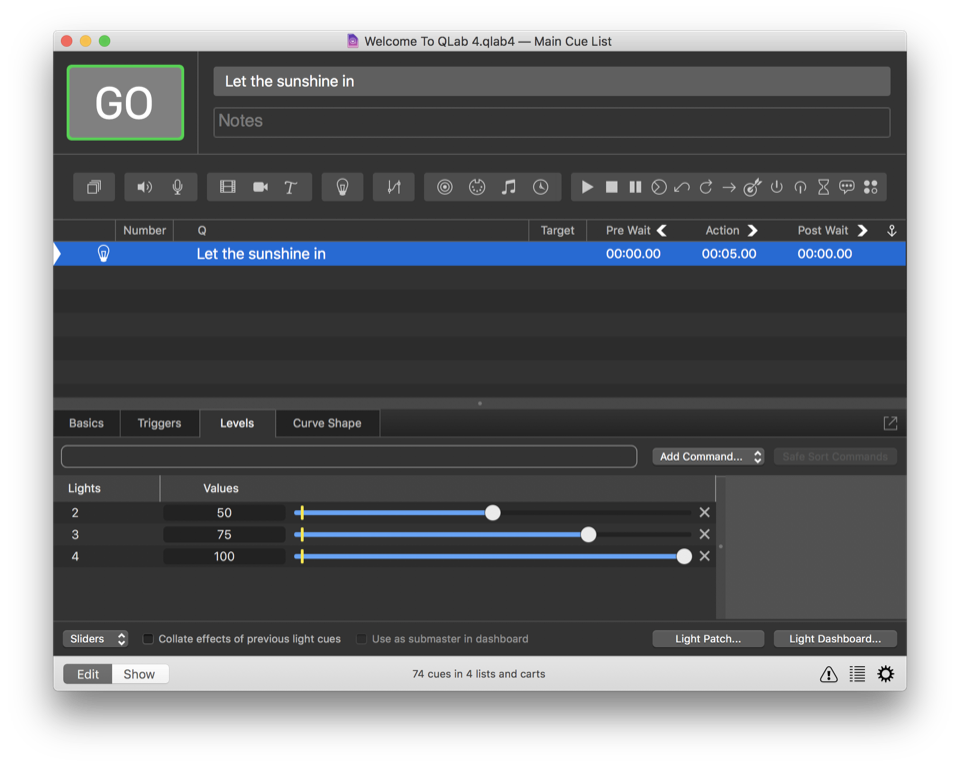Add a Video cue with the film icon

228,187
